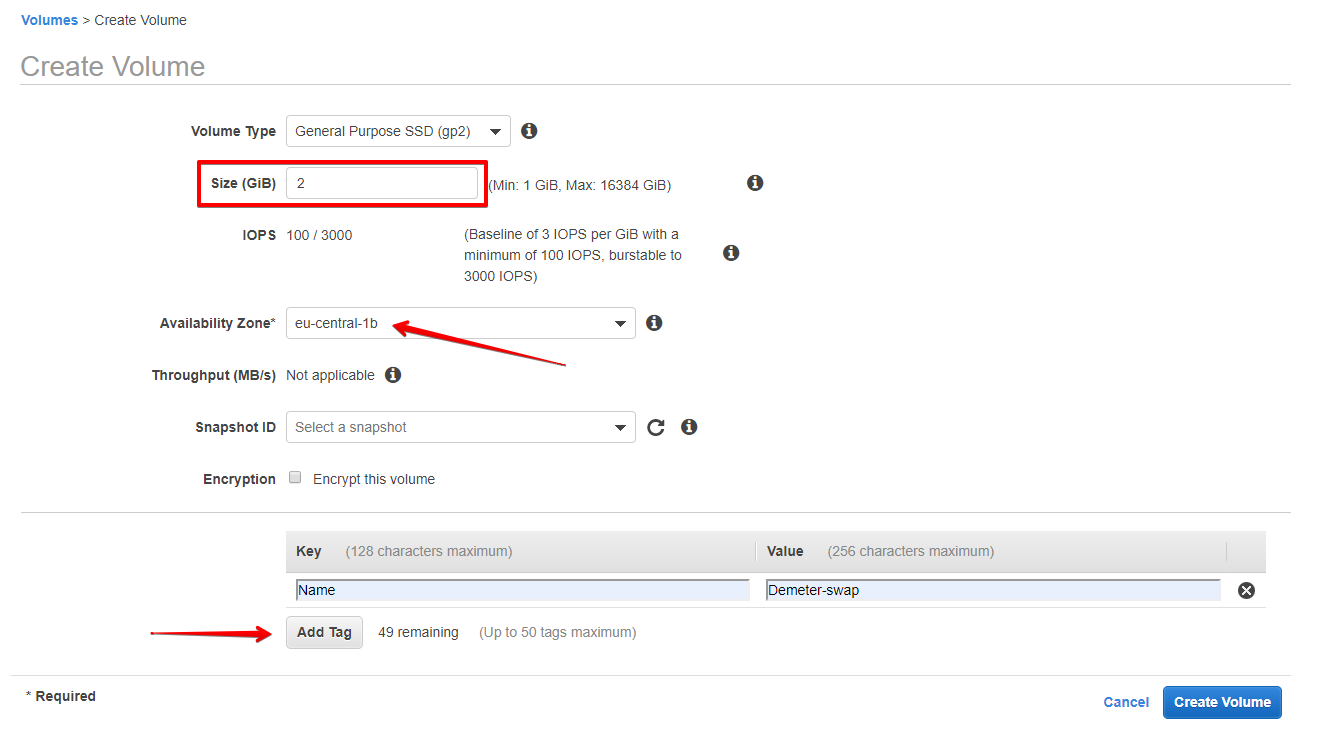Enable Encrypt this volume checkbox
The width and height of the screenshot is (1342, 755).
(x=295, y=478)
